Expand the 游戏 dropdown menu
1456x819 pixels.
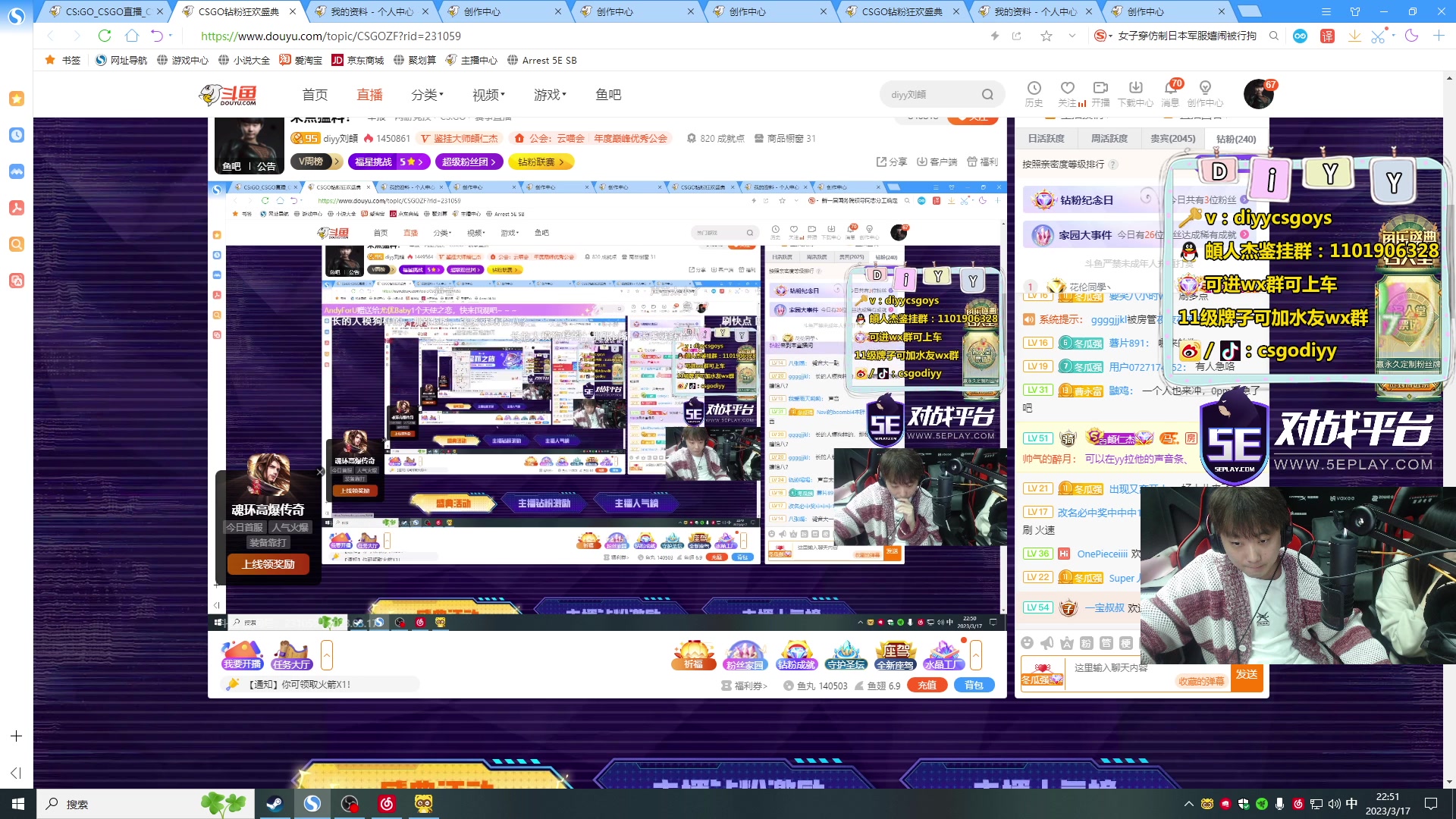coord(550,95)
